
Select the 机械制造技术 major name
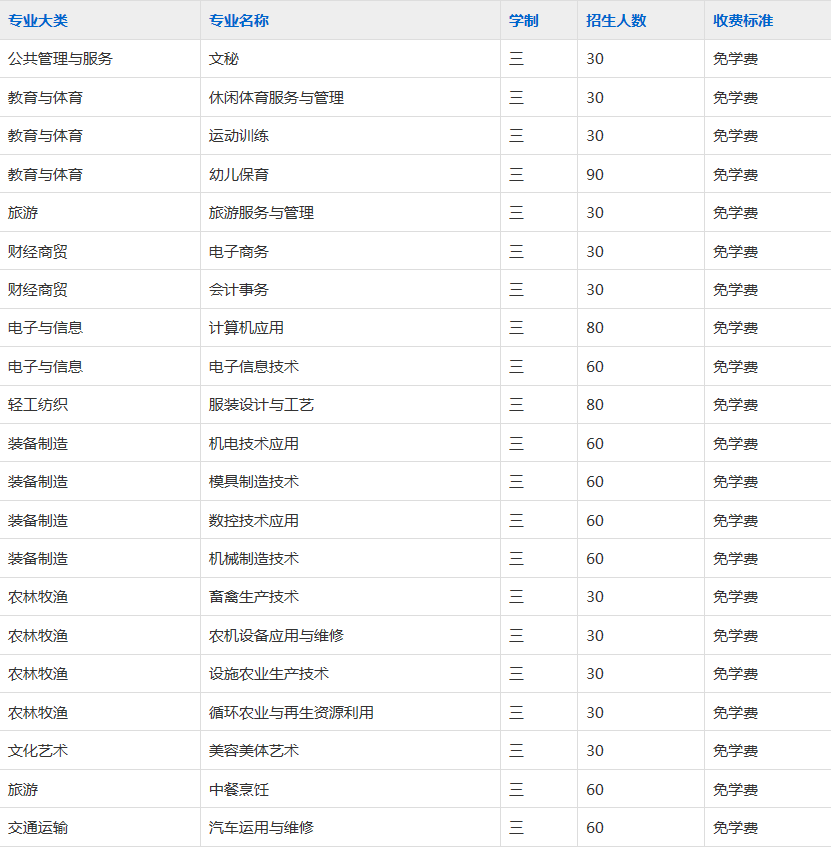[254, 559]
